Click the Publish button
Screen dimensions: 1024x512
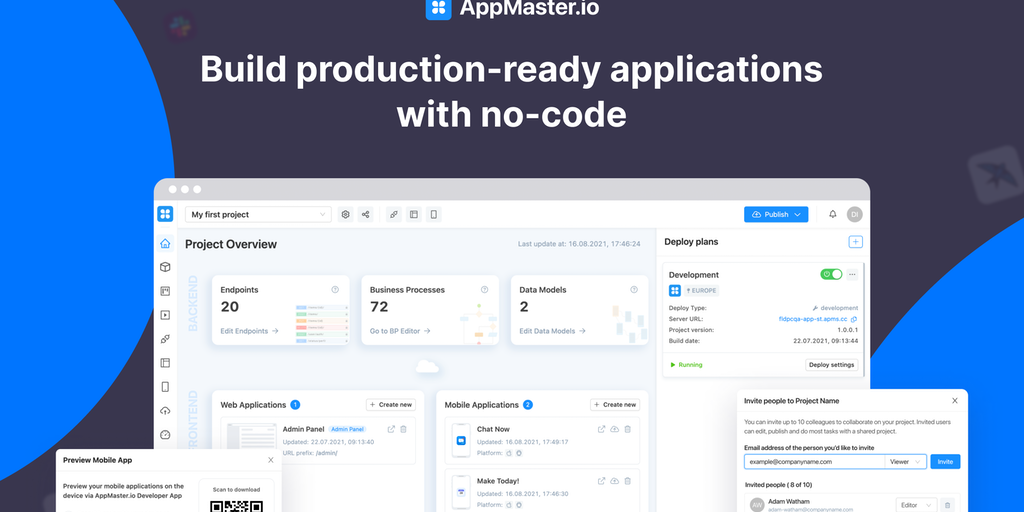coord(776,214)
